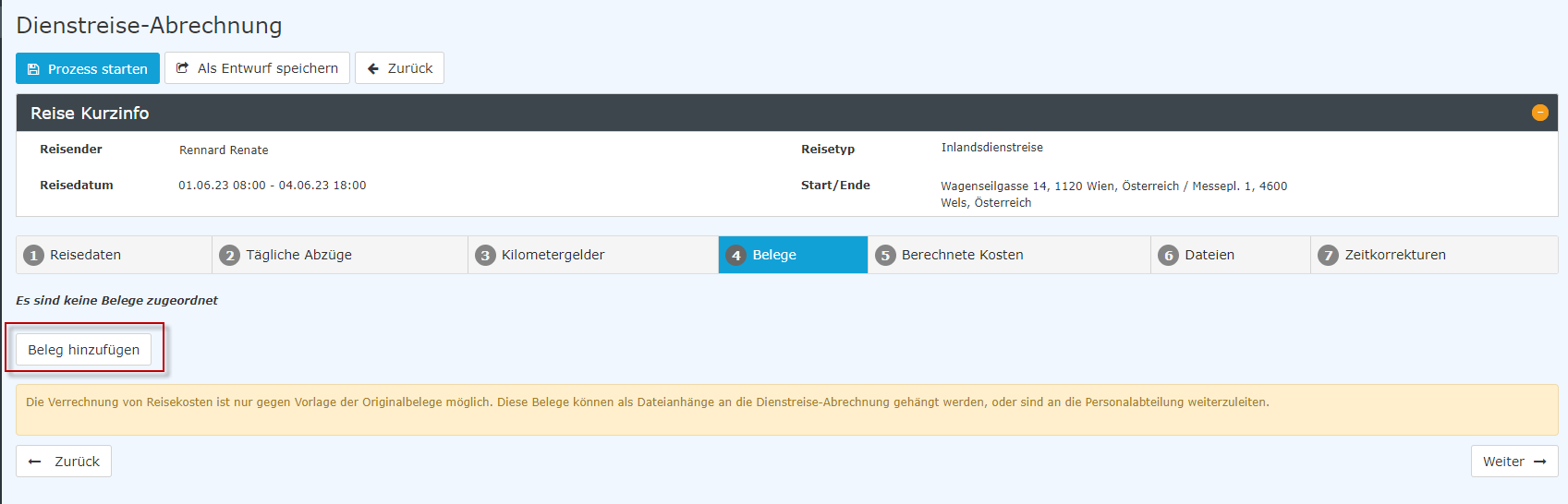This screenshot has height=504, width=1568.
Task: Open the Berechnete Kosten tab
Action: pos(1009,255)
